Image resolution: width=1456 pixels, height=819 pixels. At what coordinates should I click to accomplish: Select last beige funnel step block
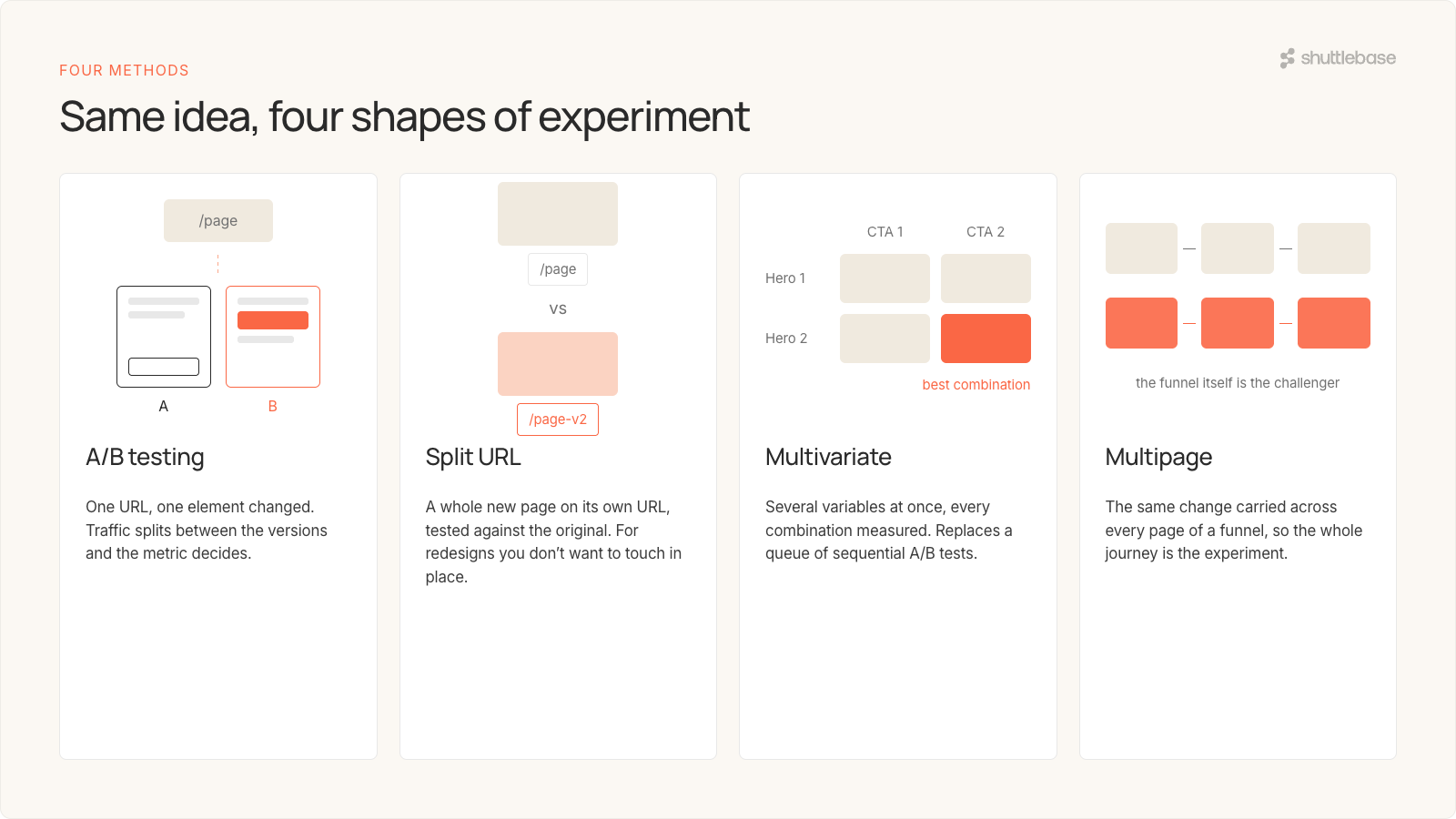tap(1334, 248)
